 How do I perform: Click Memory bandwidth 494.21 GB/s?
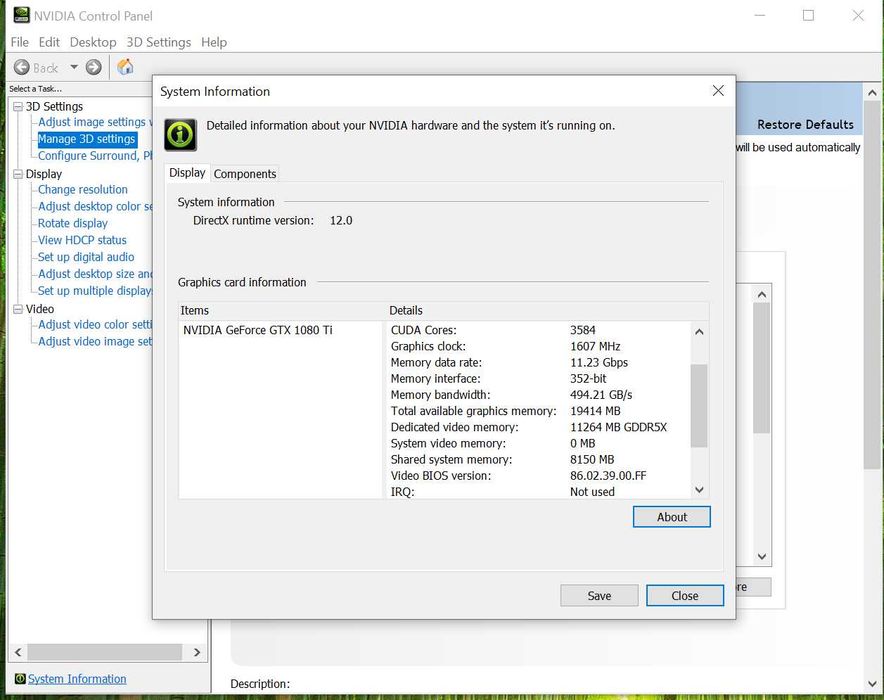click(601, 395)
